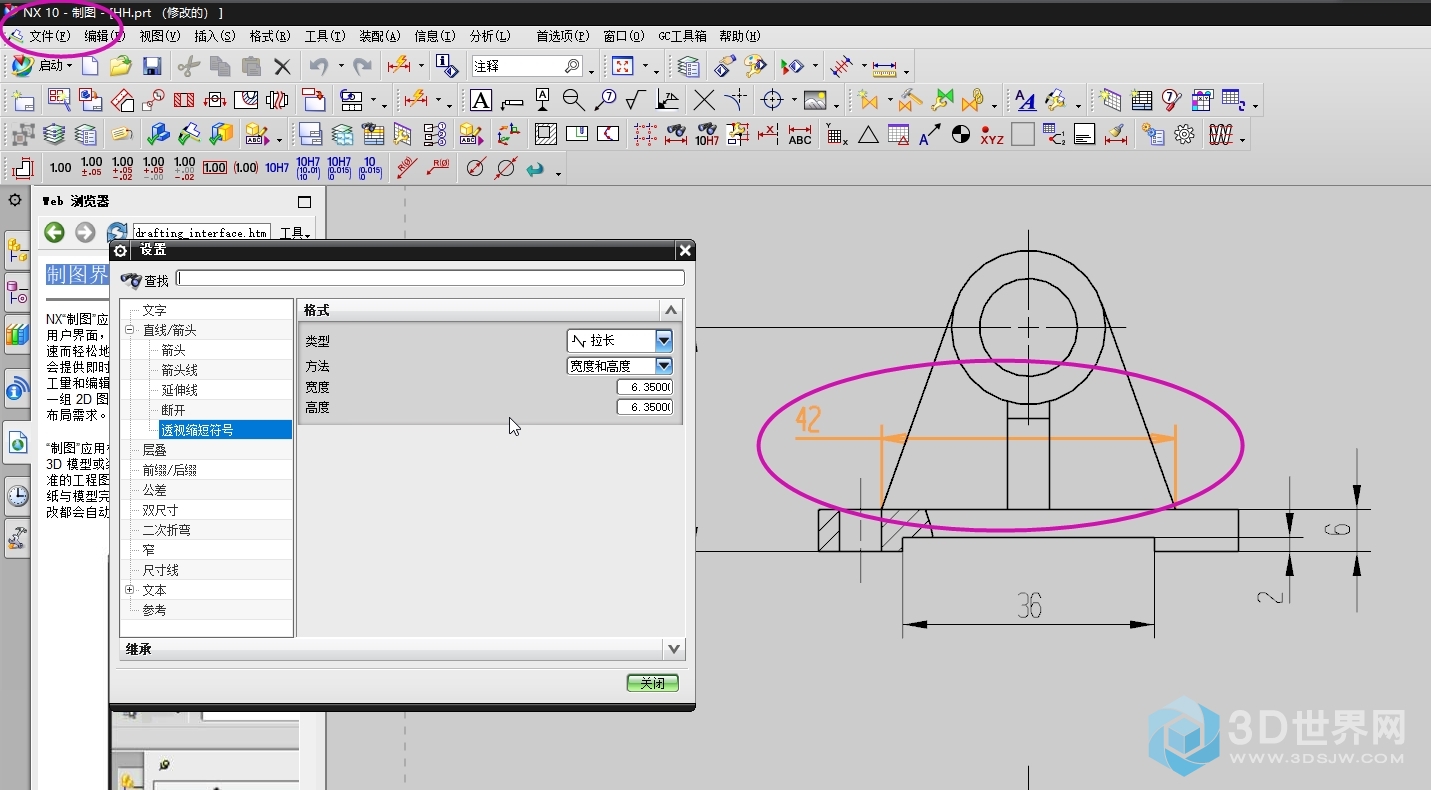Viewport: 1431px width, 790px height.
Task: Open the 格式 menu
Action: click(x=269, y=36)
